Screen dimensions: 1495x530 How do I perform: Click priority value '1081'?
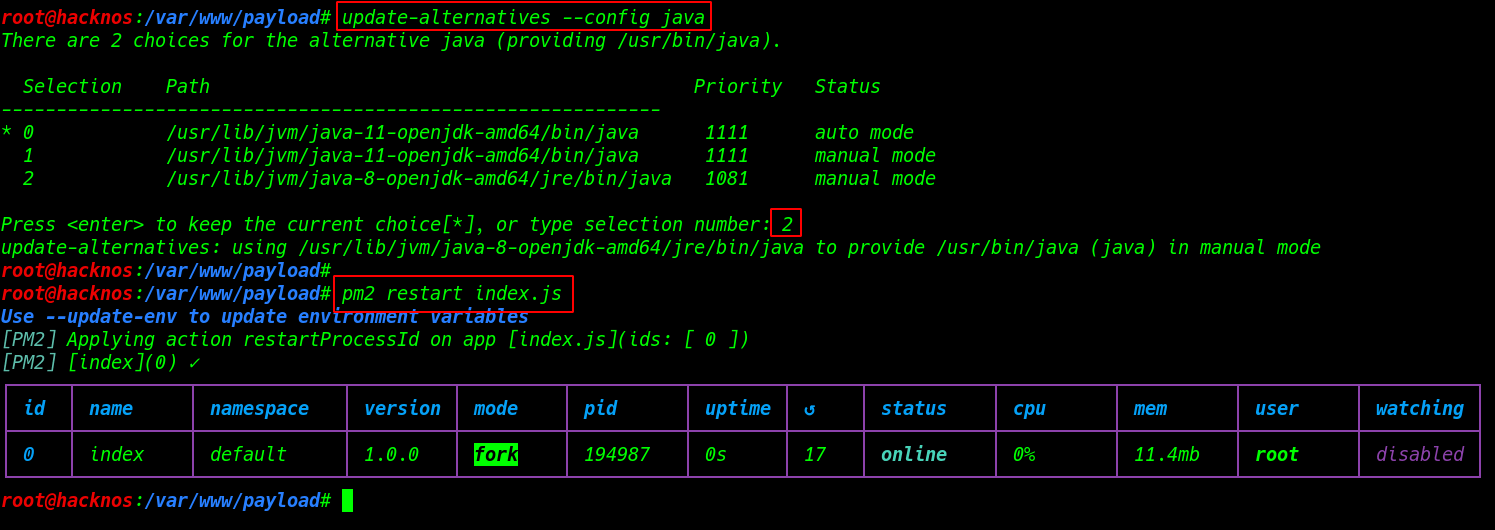click(727, 179)
